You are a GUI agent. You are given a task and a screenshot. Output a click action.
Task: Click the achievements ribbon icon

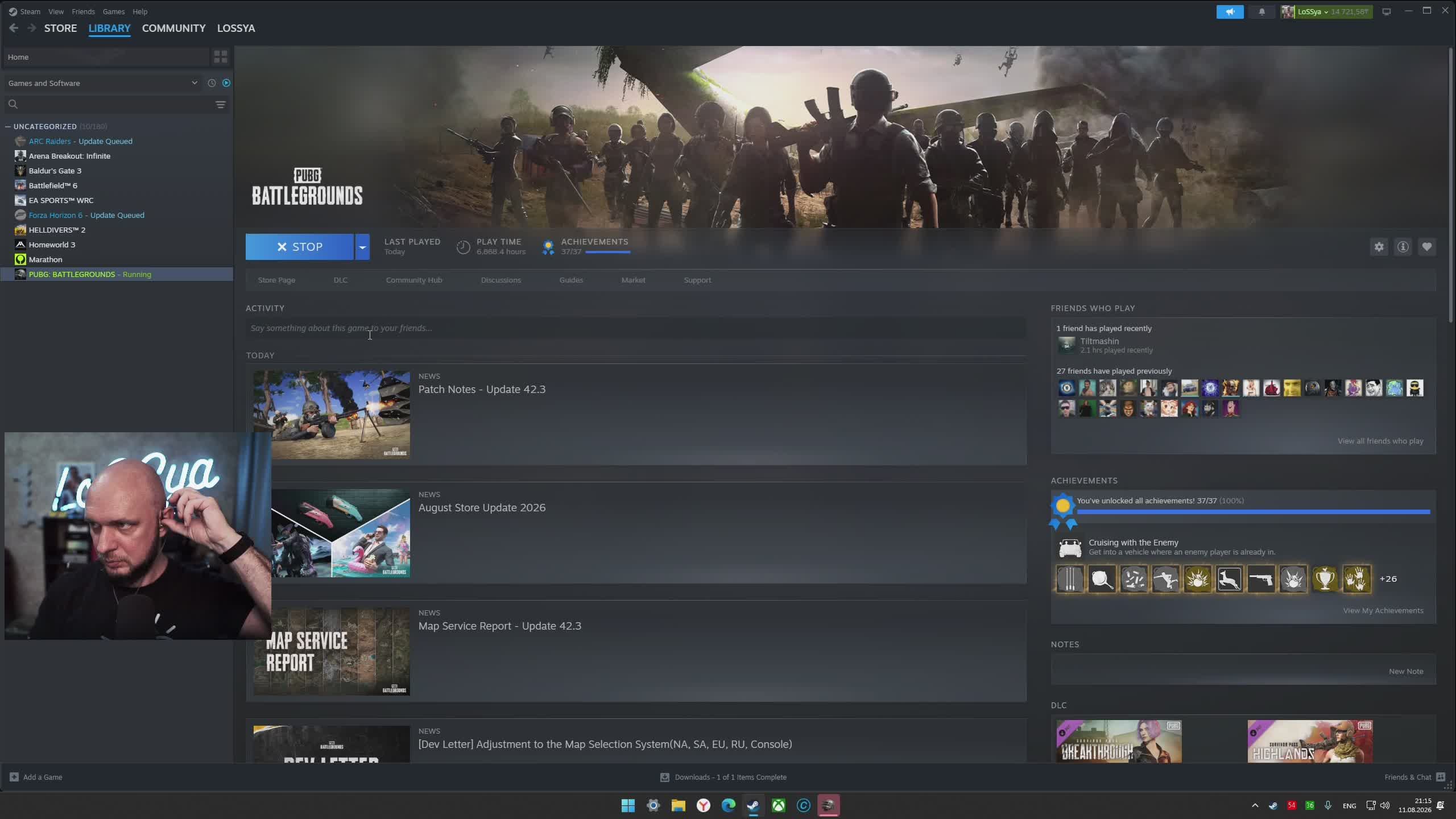[x=548, y=247]
